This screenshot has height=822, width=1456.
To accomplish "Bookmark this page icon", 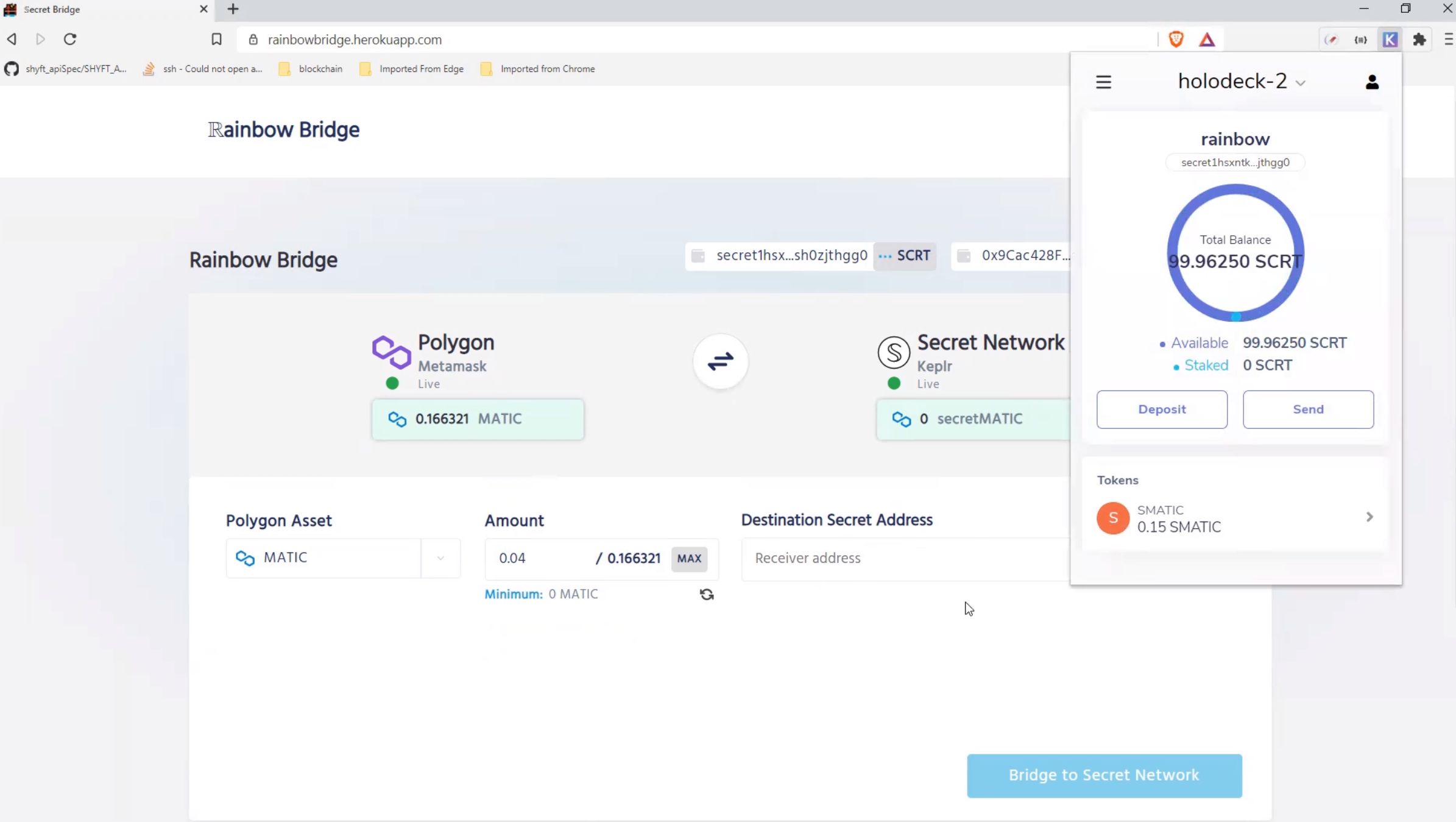I will (216, 40).
